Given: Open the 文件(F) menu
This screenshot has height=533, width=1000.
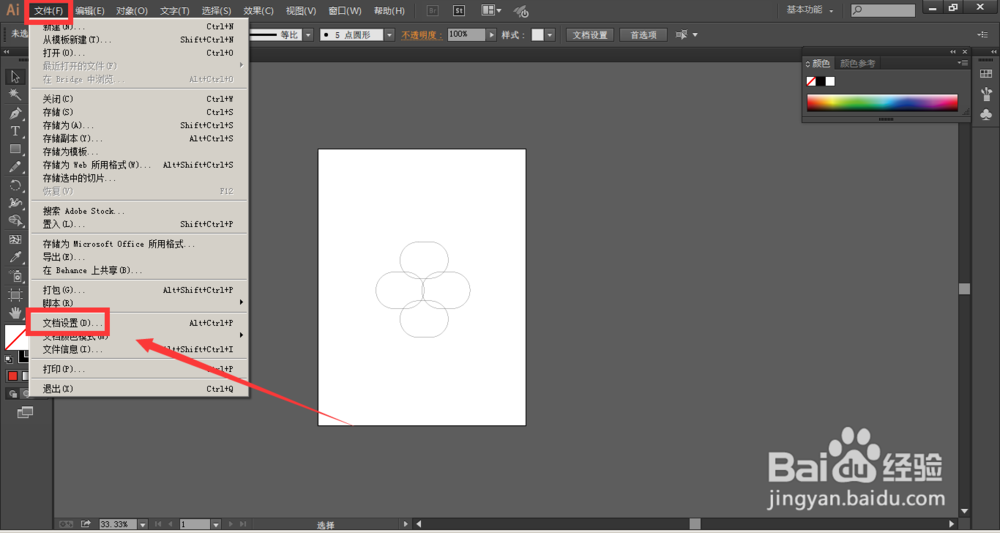Looking at the screenshot, I should click(48, 11).
